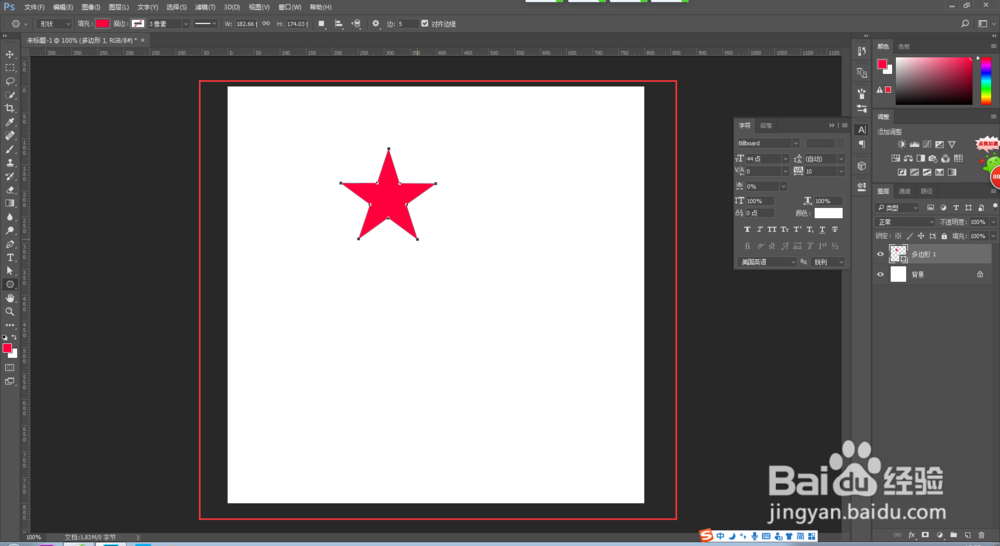Select the Hand tool

10,298
